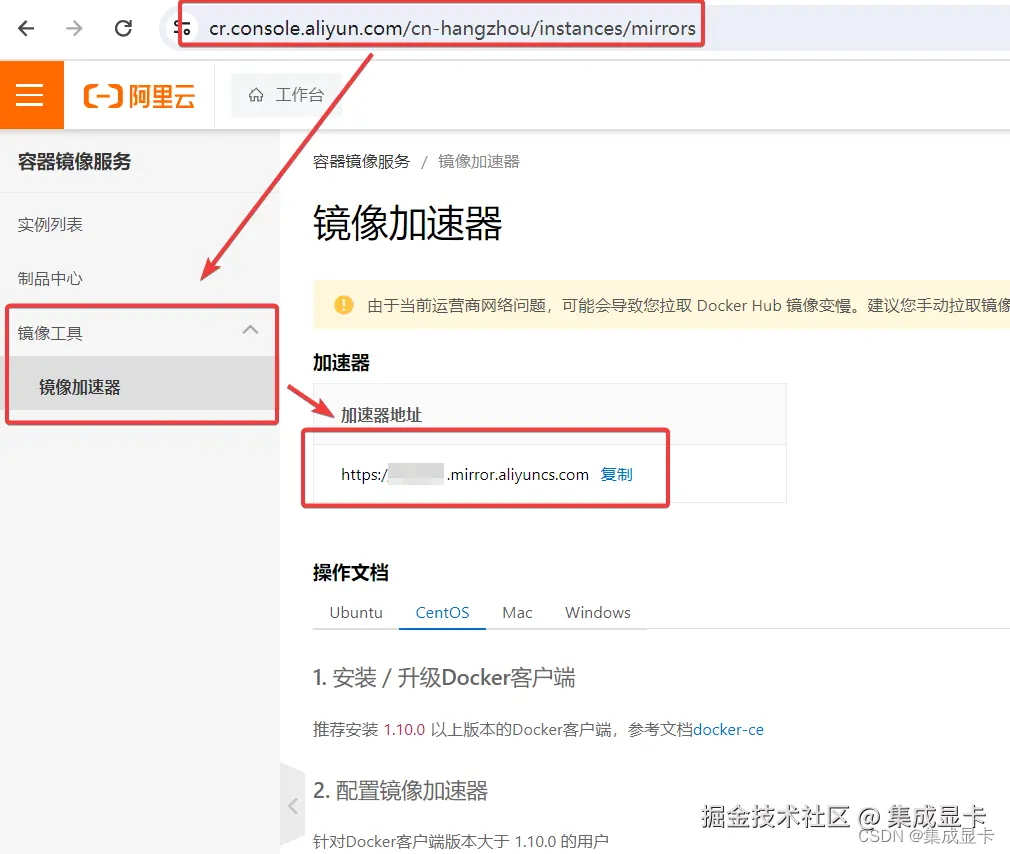
Task: Click the 加速器地址 column header
Action: click(x=381, y=415)
